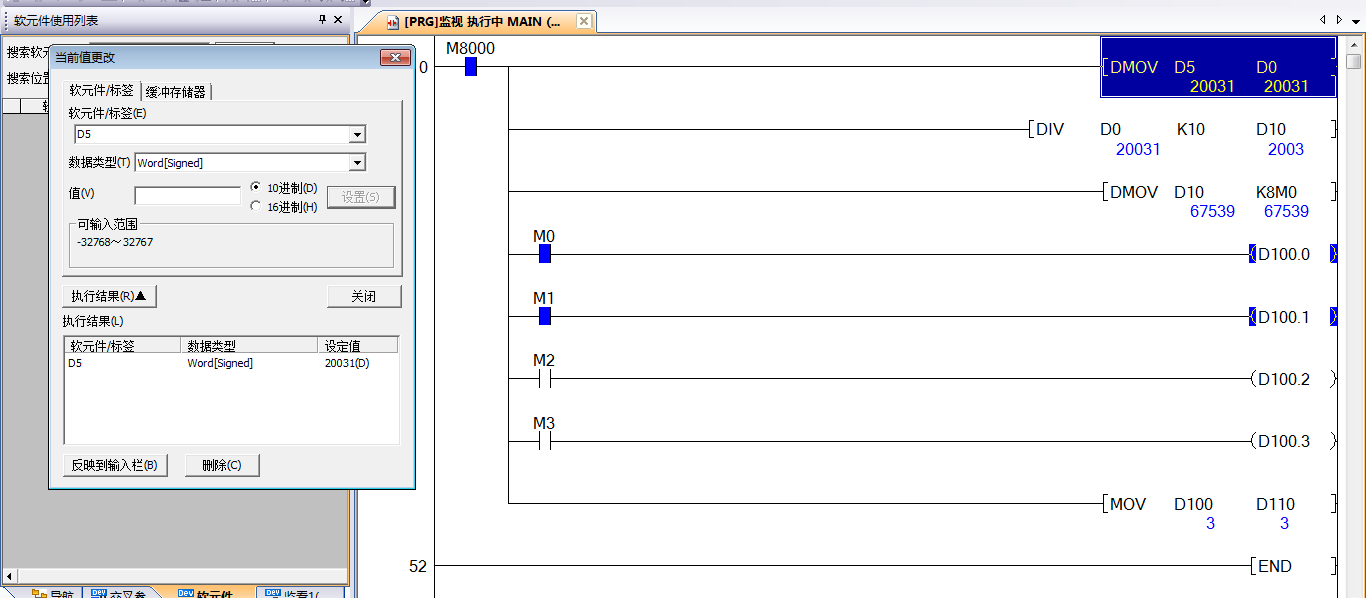Click the M0 contact in the ladder
Screen dimensions: 1366x598
(x=544, y=254)
